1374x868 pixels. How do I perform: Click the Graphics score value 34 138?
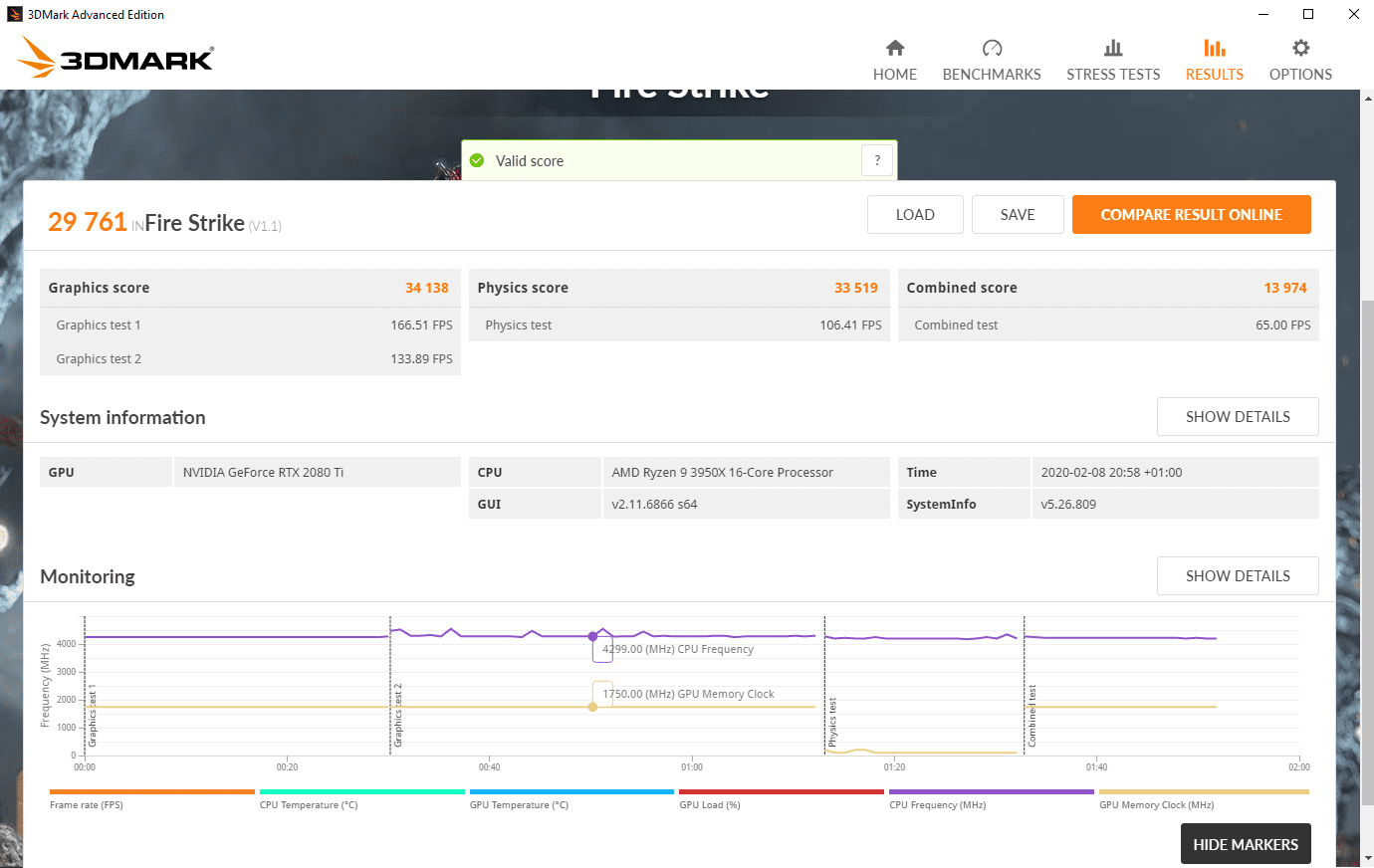(x=427, y=288)
